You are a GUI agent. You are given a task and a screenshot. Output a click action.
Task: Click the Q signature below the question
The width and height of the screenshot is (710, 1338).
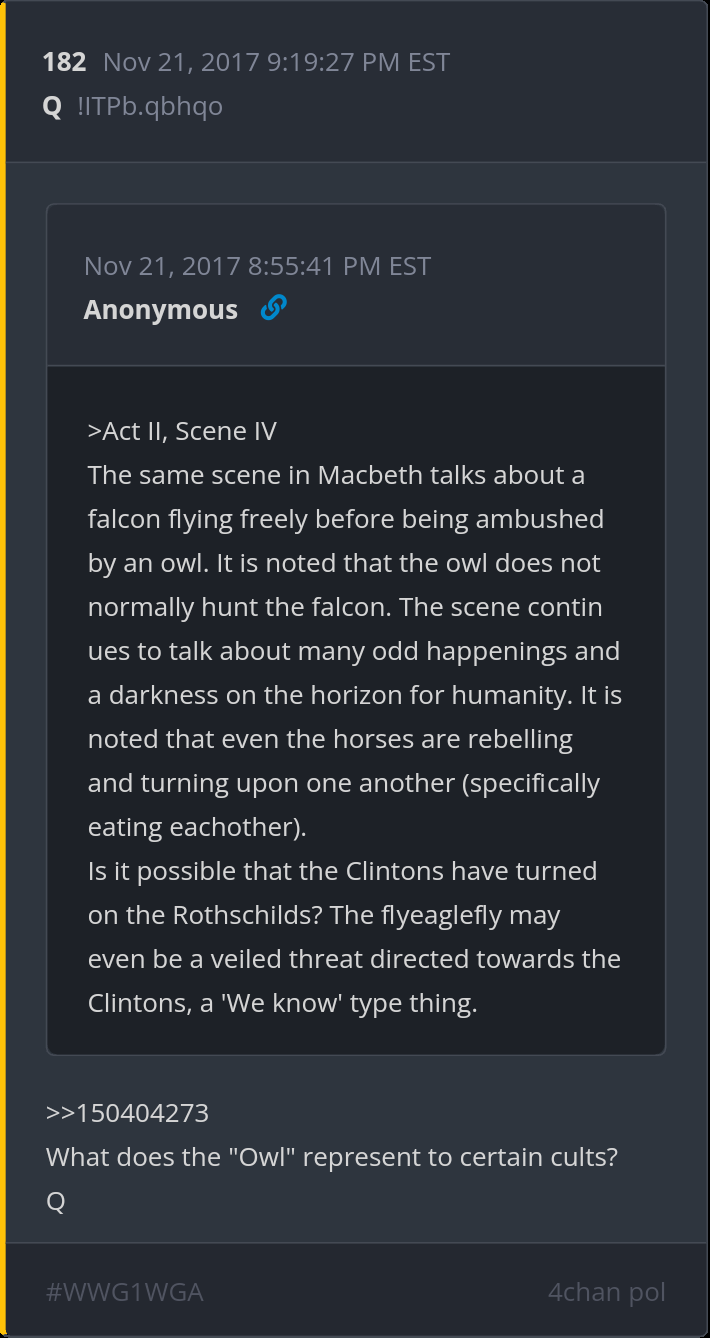click(56, 1201)
